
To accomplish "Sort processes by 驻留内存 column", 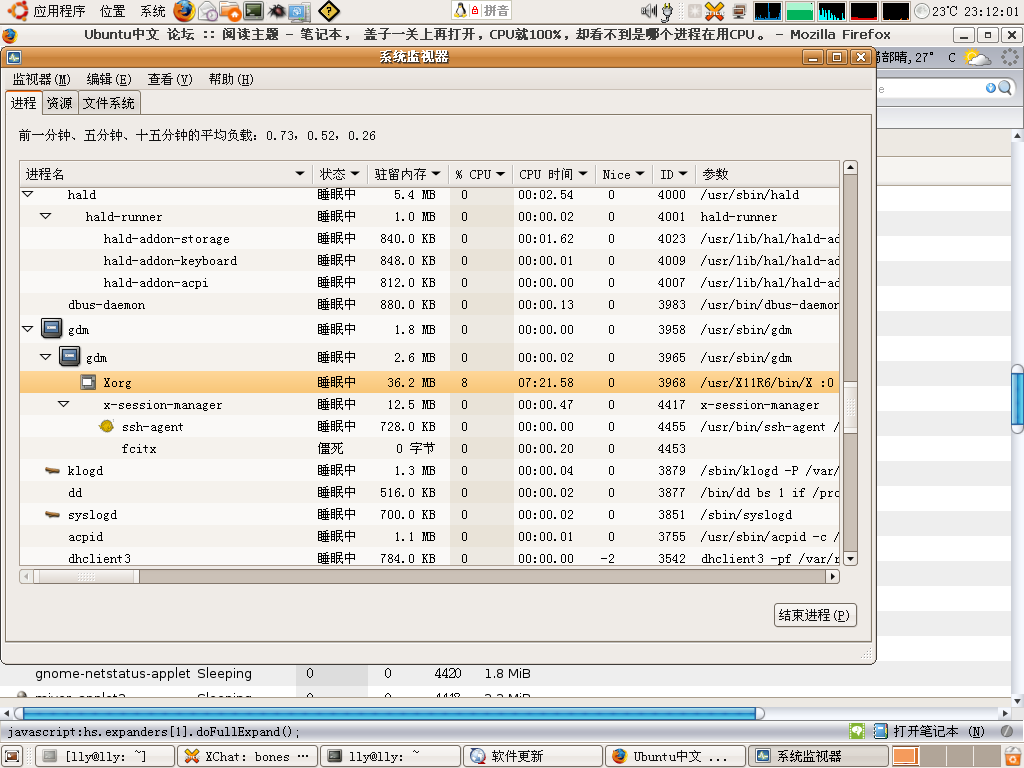I will point(408,174).
